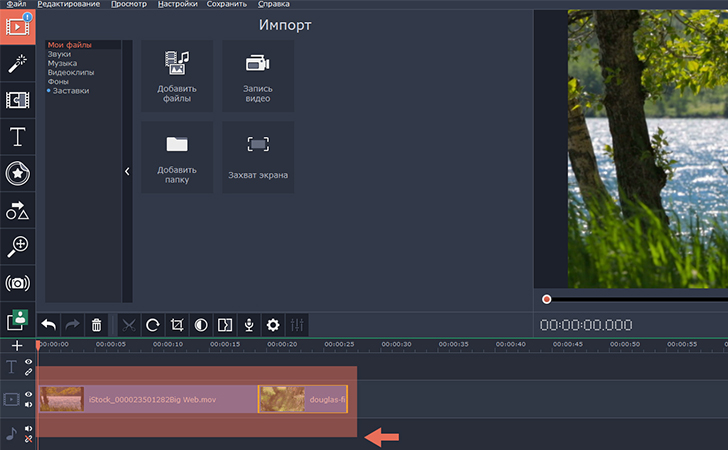The image size is (728, 450).
Task: Mute the audio track speaker toggle
Action: point(29,429)
